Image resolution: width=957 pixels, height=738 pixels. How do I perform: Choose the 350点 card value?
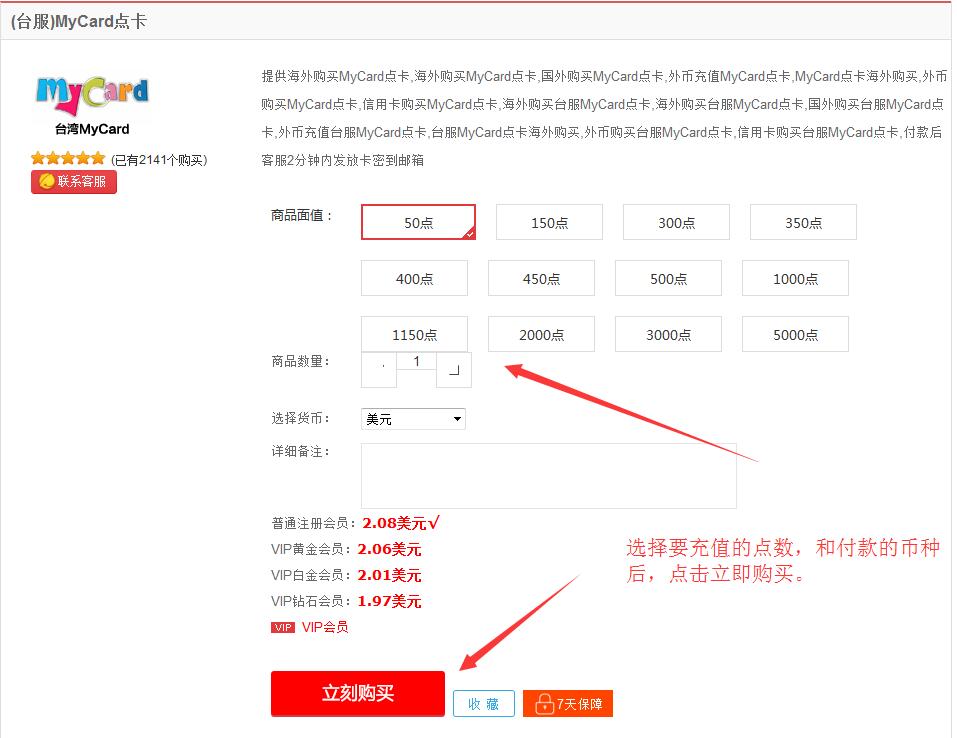803,222
